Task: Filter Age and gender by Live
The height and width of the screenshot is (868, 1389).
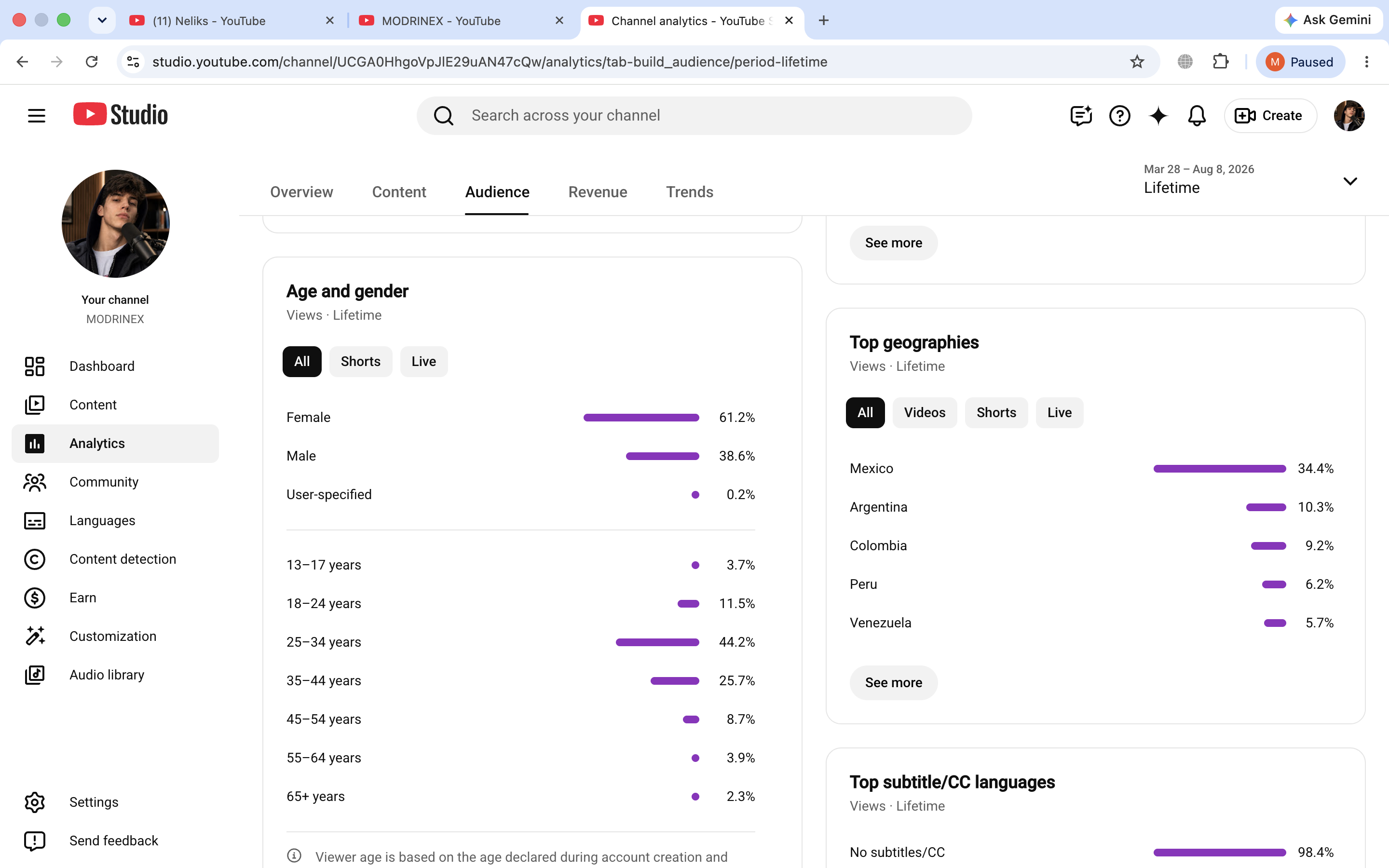Action: click(423, 362)
